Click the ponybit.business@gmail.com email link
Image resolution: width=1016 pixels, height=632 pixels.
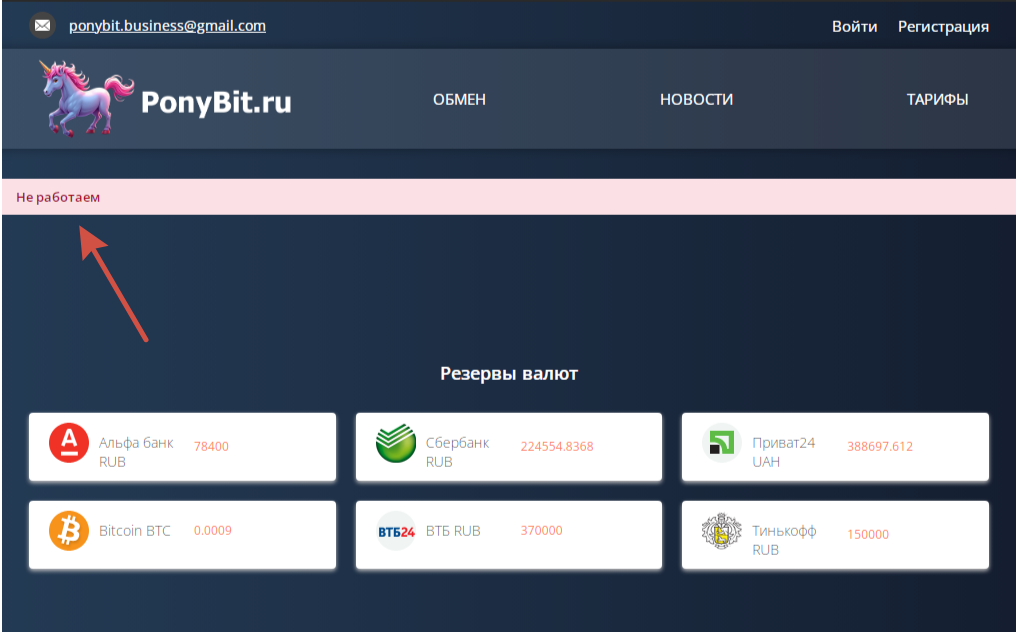166,25
